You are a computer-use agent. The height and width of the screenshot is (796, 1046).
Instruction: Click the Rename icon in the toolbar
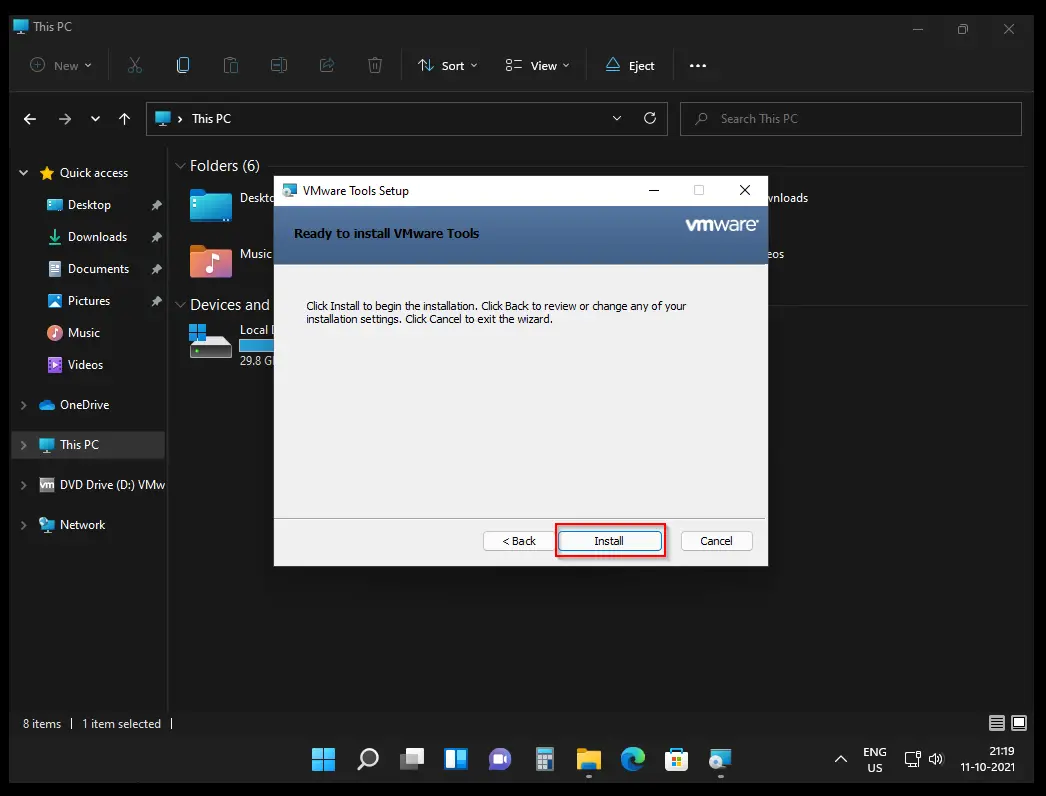[x=279, y=65]
